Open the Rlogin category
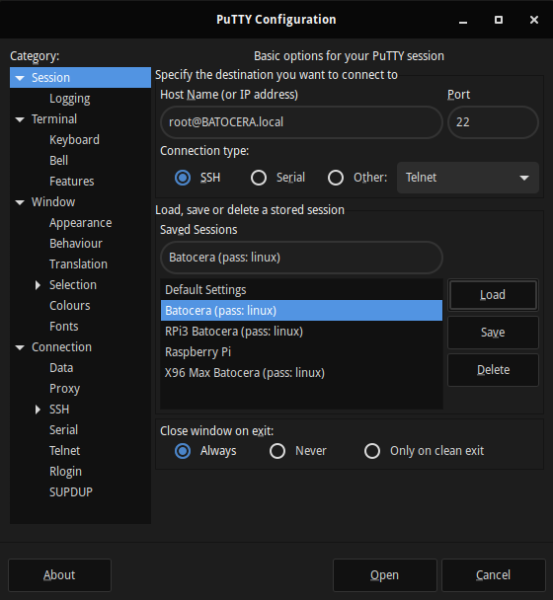Viewport: 553px width, 600px height. click(x=65, y=471)
